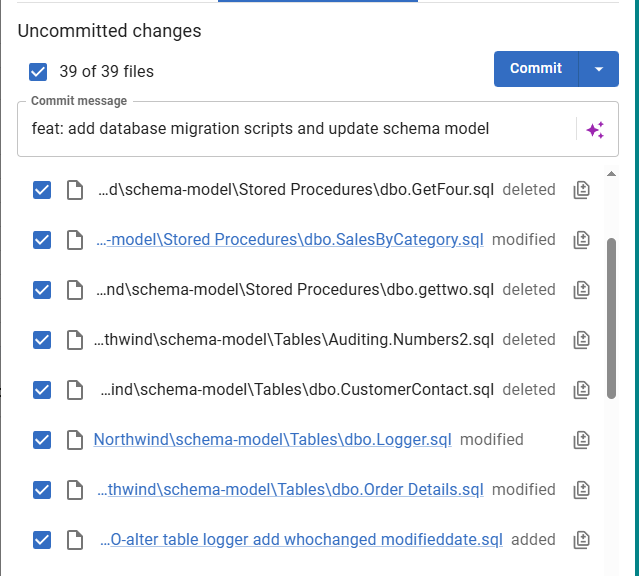Click the AI sparkle generate message icon
The height and width of the screenshot is (576, 639).
click(595, 129)
